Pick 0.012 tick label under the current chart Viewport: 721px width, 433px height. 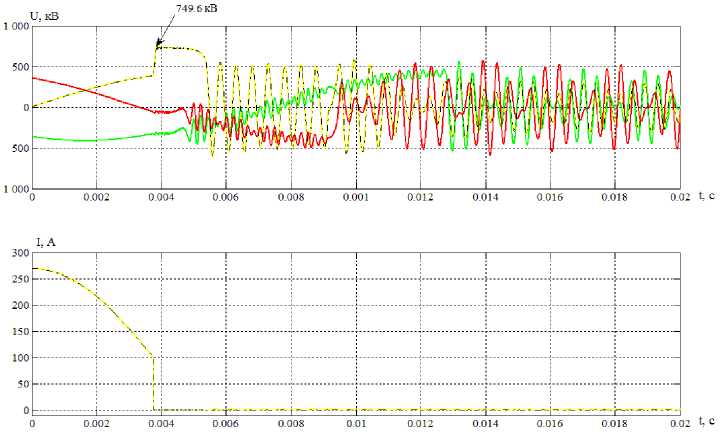(421, 423)
